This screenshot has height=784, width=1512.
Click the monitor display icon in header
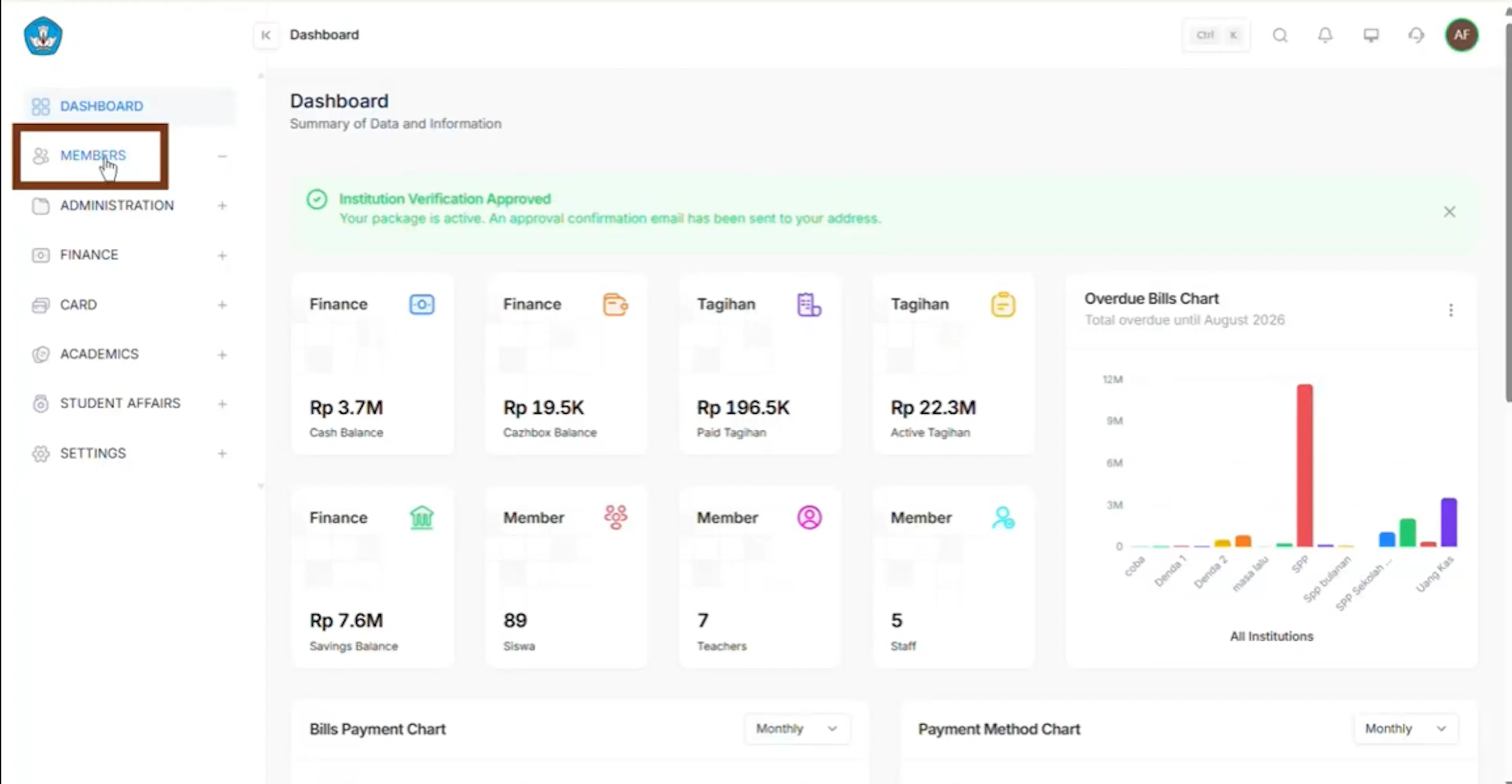click(1371, 35)
